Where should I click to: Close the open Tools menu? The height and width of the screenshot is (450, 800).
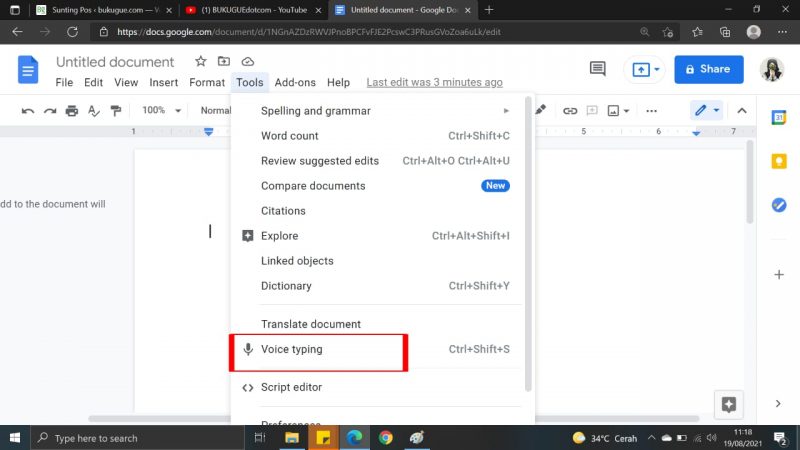click(249, 82)
